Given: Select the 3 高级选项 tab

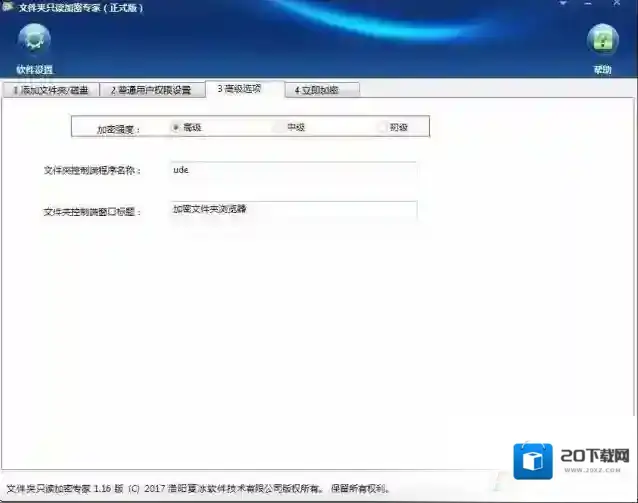Looking at the screenshot, I should pos(245,89).
